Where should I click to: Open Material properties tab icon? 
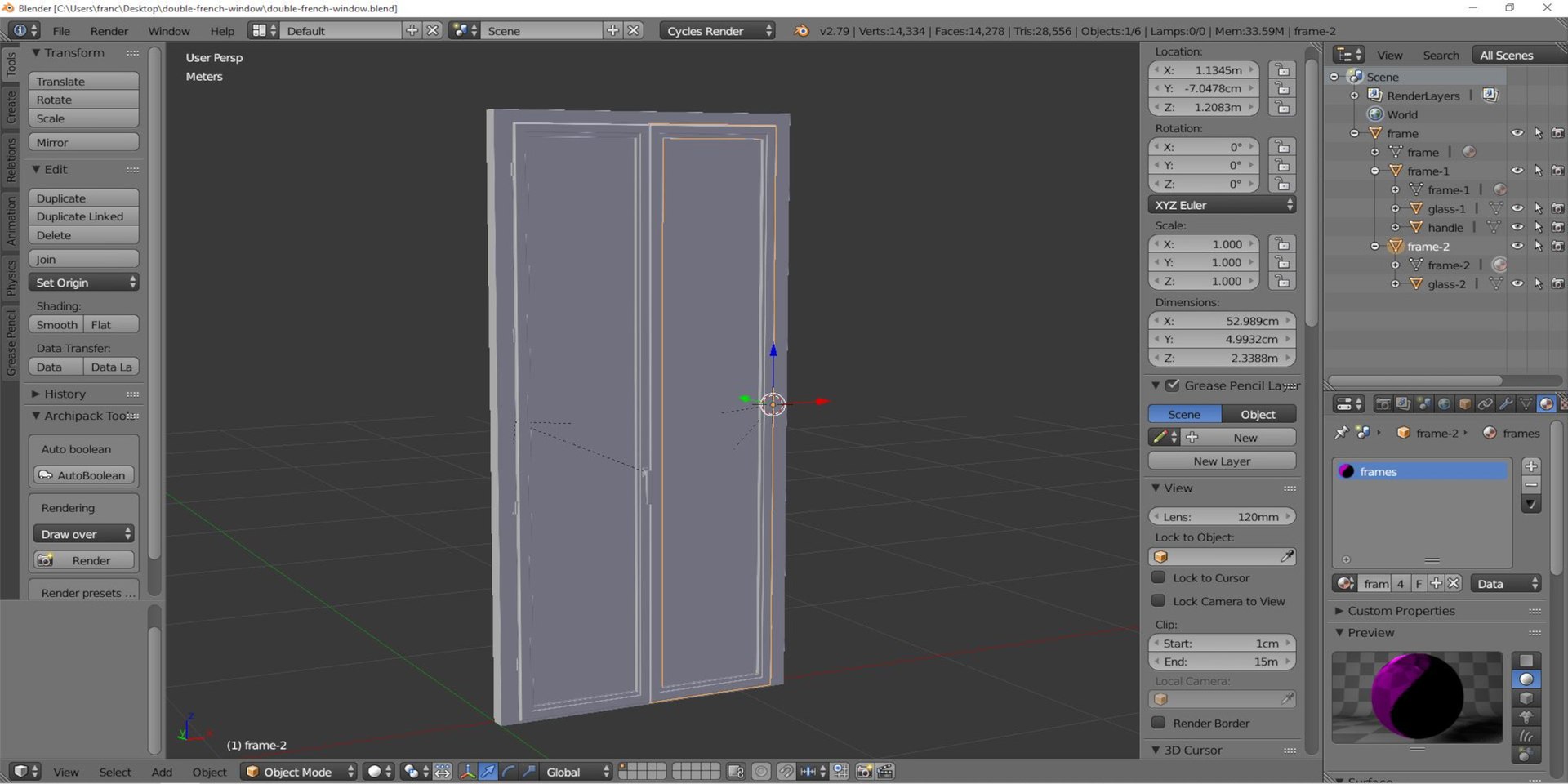[1546, 404]
